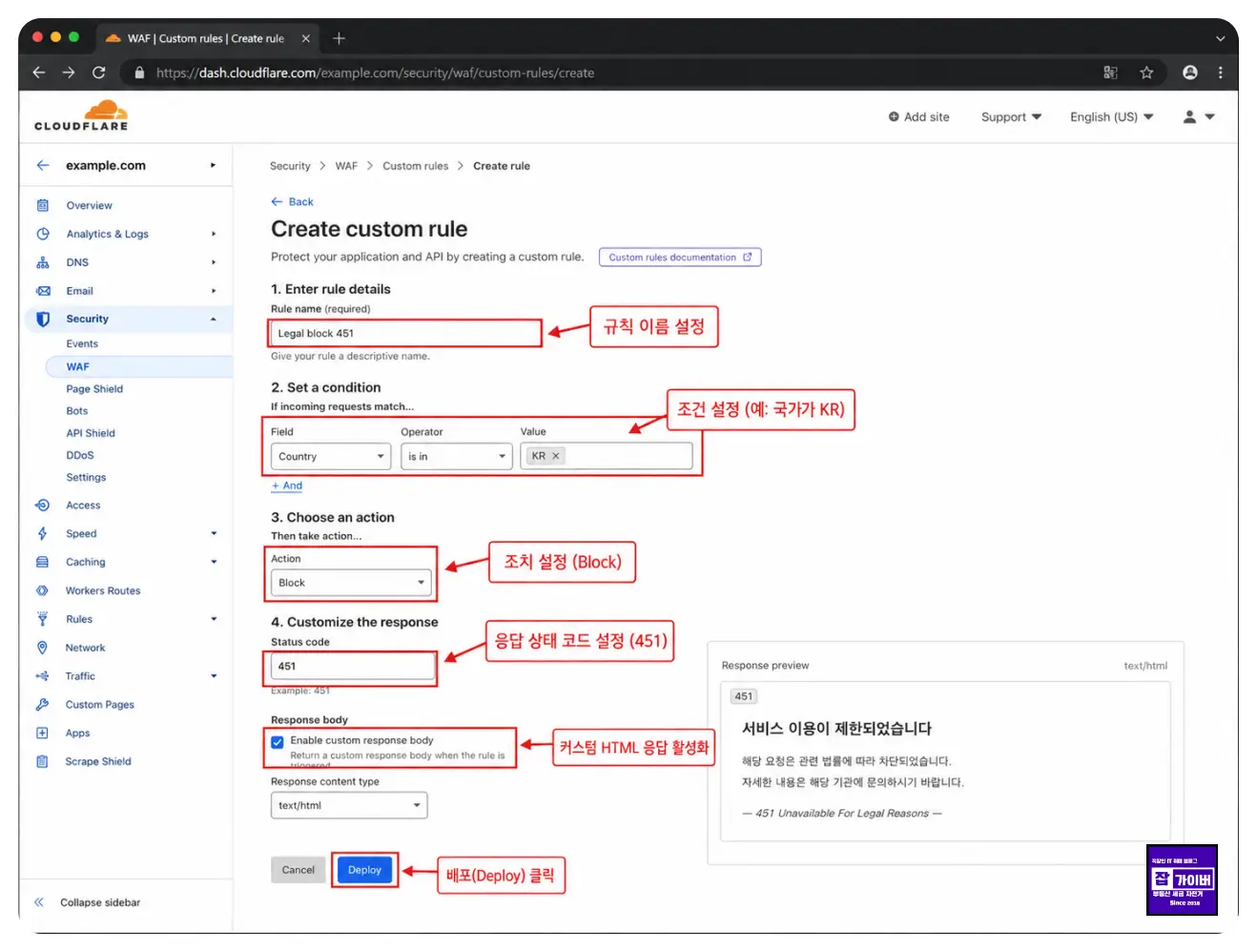The width and height of the screenshot is (1257, 952).
Task: Open API Shield in sidebar
Action: tap(91, 433)
